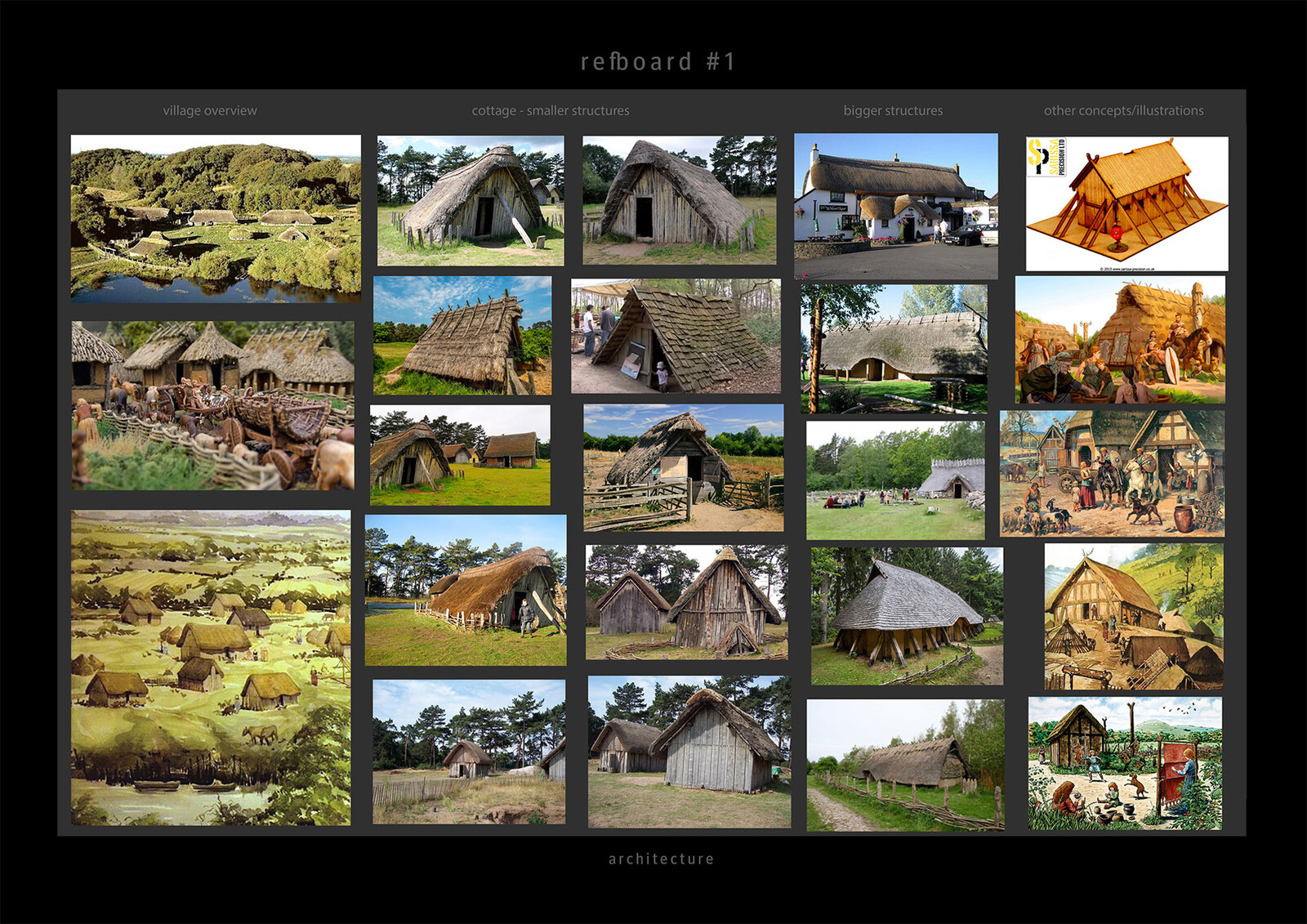Open two plank huts with wattle fence
1307x924 pixels.
[x=687, y=603]
